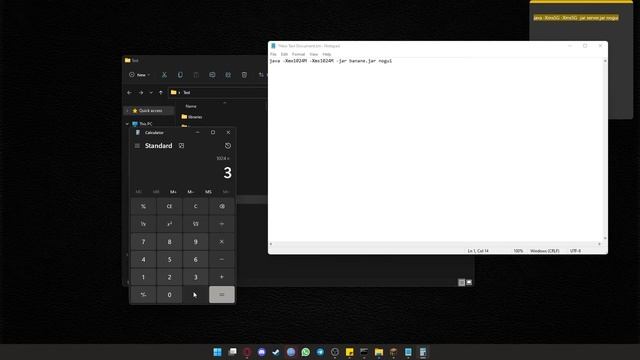Click digit 7 on Calculator
Image resolution: width=640 pixels, height=360 pixels.
[143, 242]
